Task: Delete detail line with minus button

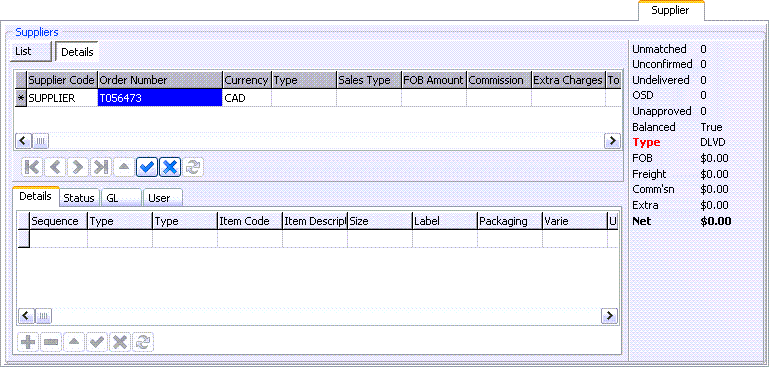Action: point(51,342)
